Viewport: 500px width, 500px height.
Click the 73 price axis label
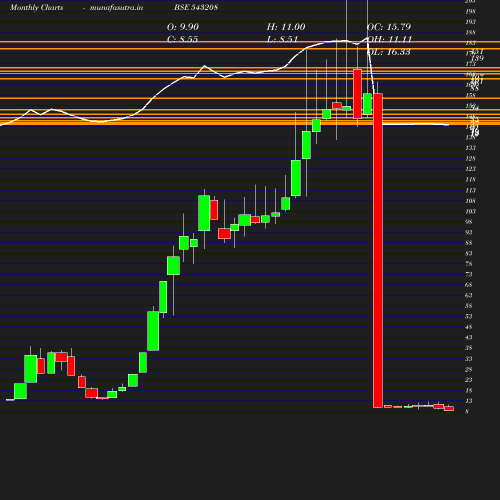click(x=469, y=274)
